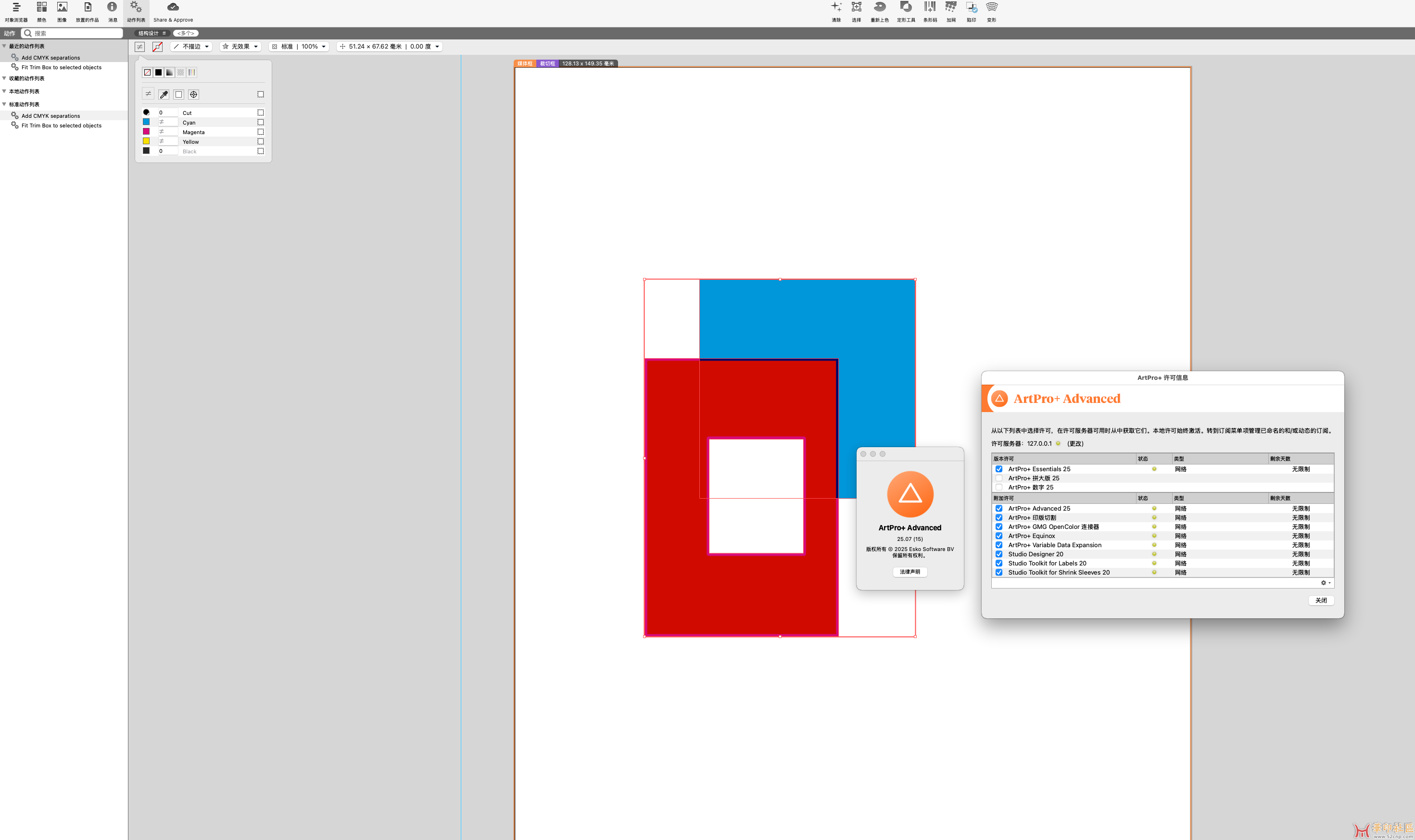This screenshot has height=840, width=1415.
Task: Open Share & Approve cloud tool
Action: (x=173, y=12)
